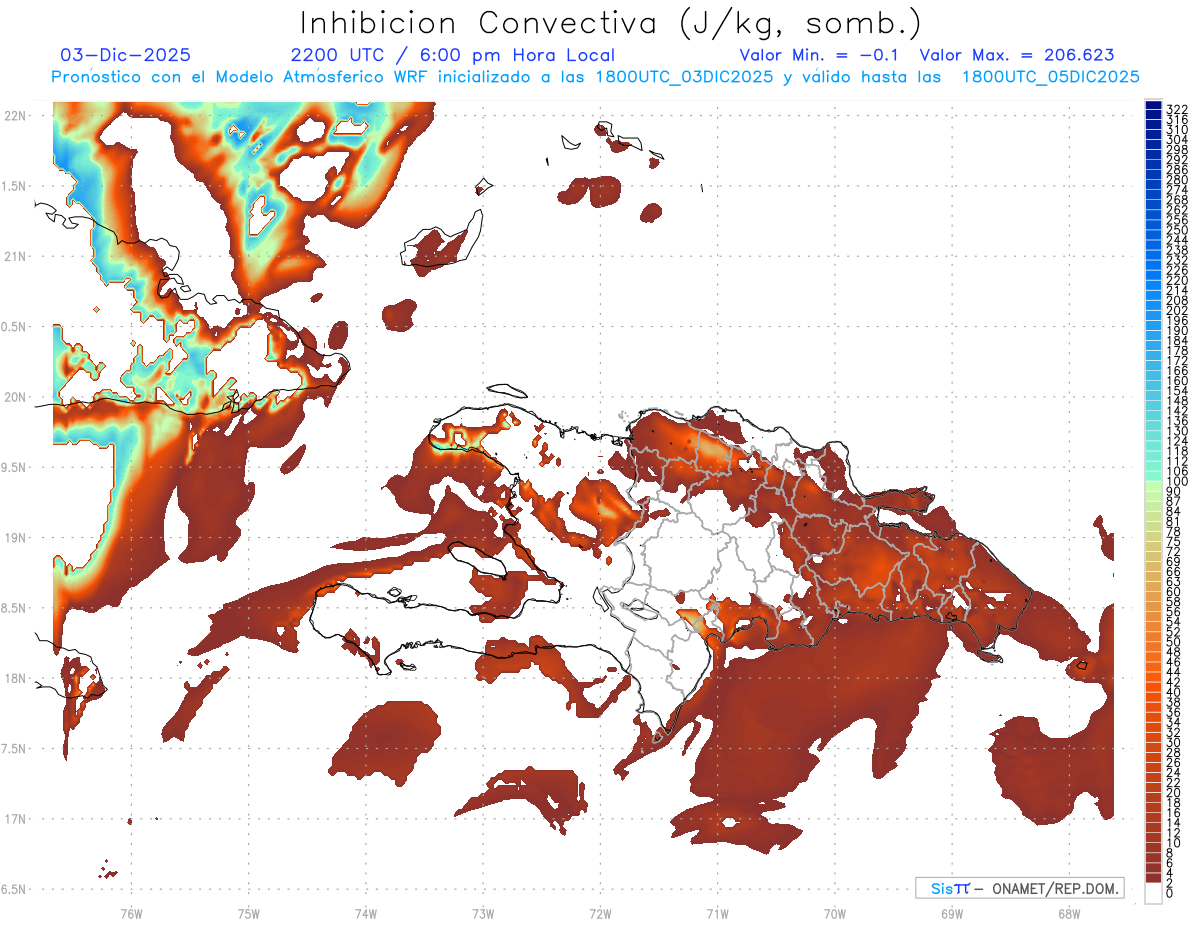This screenshot has height=927, width=1200.
Task: Click the title "Inhibicion Convectiva (J/kg, somb.)"
Action: coord(610,24)
